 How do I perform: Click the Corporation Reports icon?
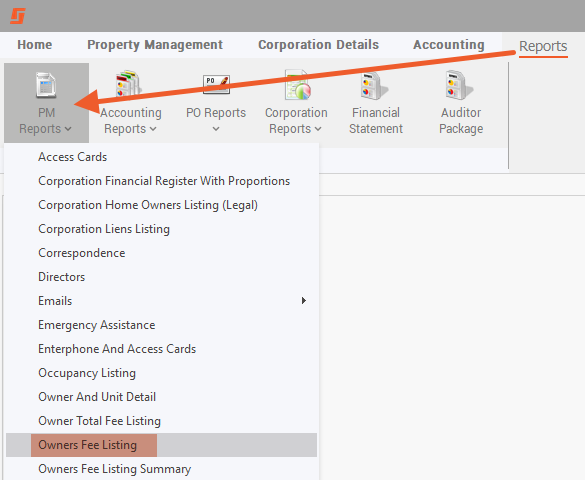(x=297, y=85)
